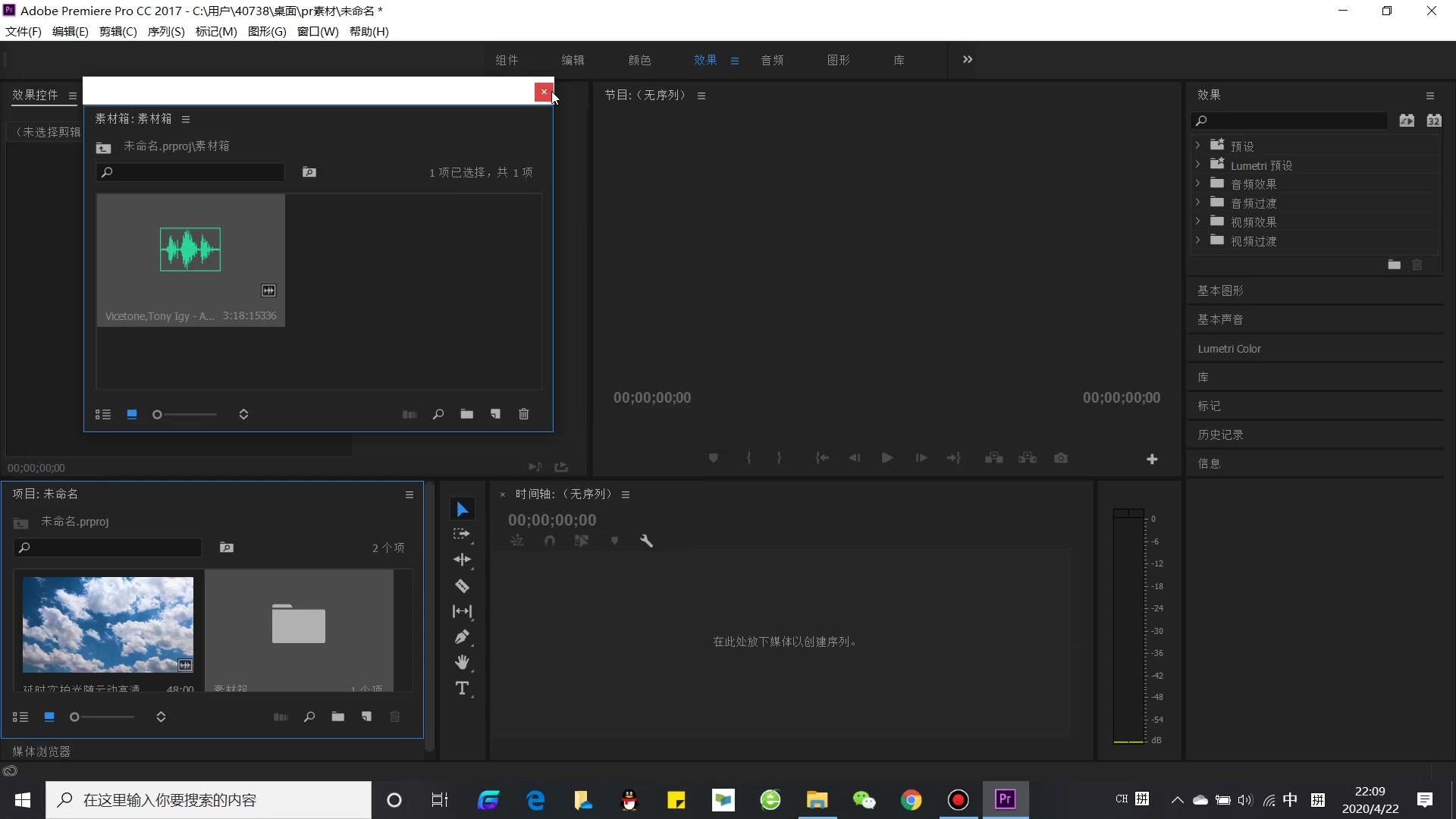
Task: Toggle snap magnet in timeline
Action: (550, 541)
